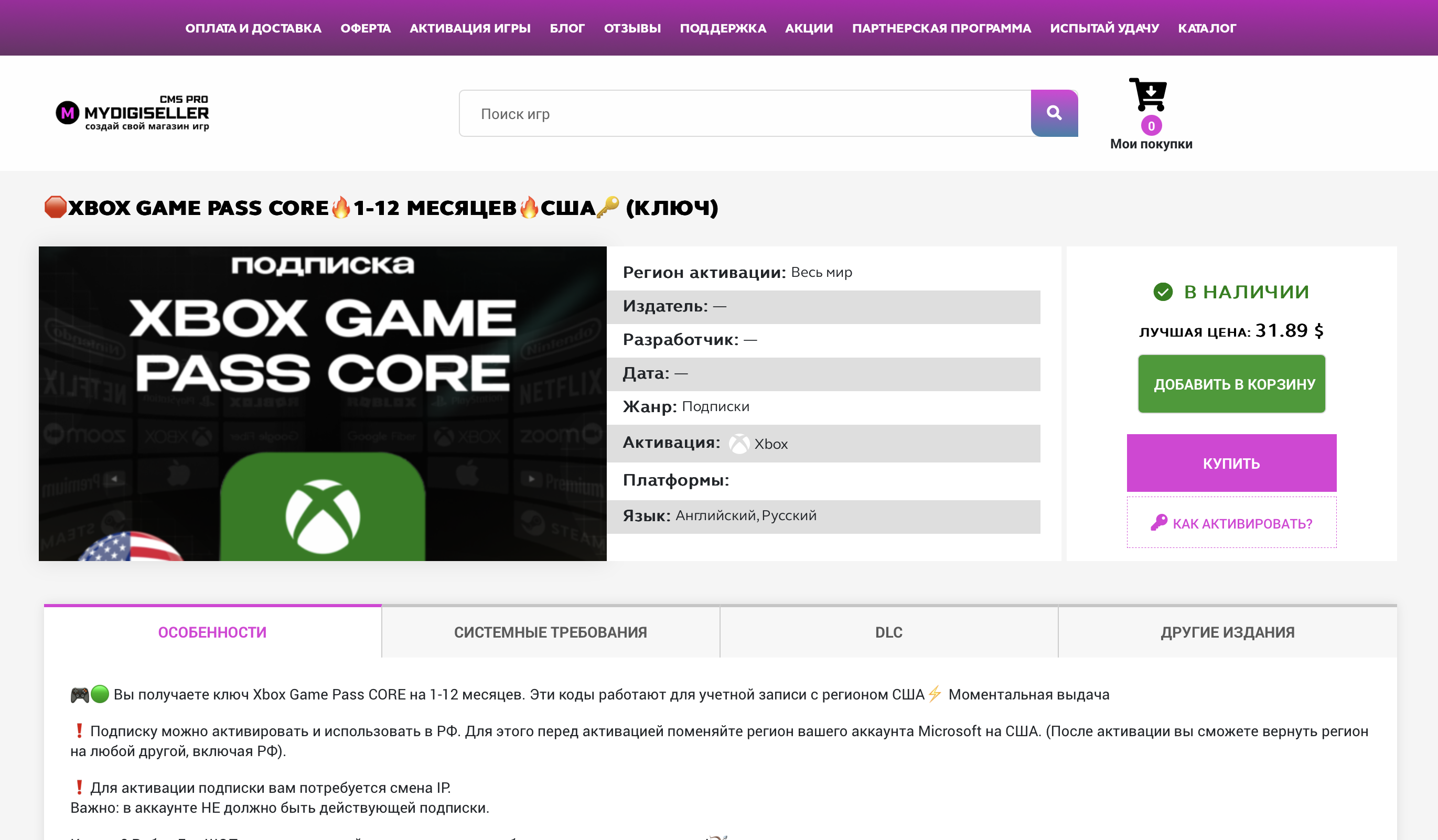The width and height of the screenshot is (1438, 840).
Task: Open the Оферта page
Action: tap(365, 28)
